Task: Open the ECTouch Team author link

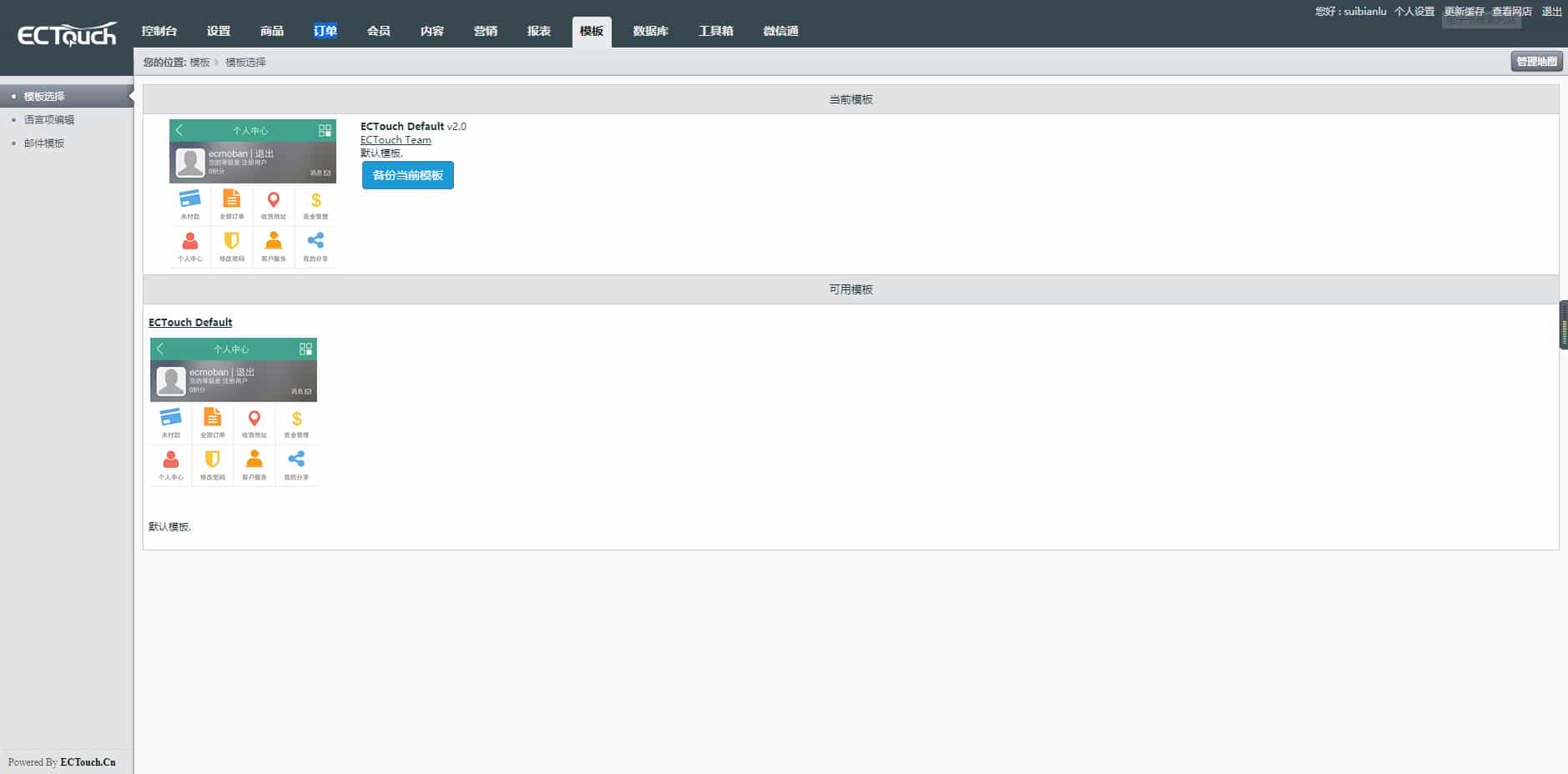Action: (396, 140)
